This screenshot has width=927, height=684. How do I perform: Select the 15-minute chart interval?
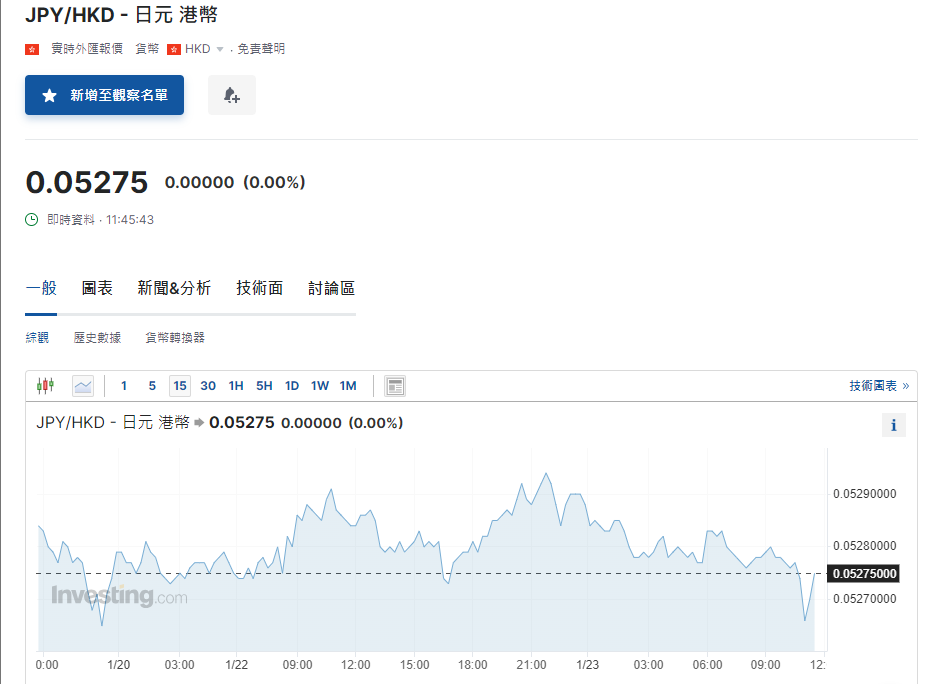180,386
